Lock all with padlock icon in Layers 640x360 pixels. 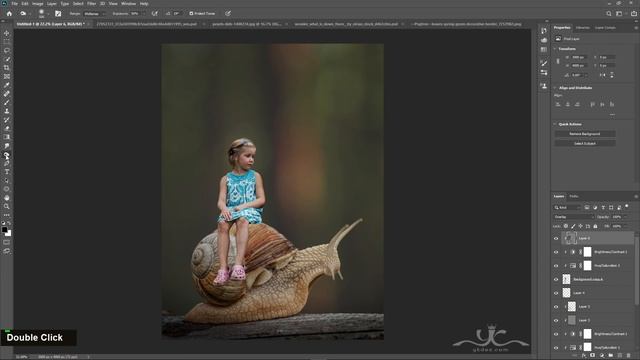click(595, 226)
